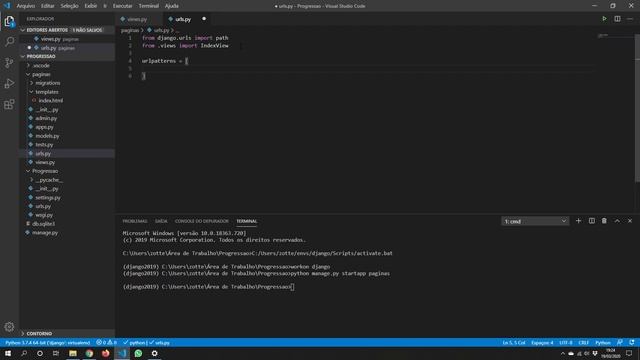Open the Executar menu
640x360 pixels.
click(x=122, y=6)
